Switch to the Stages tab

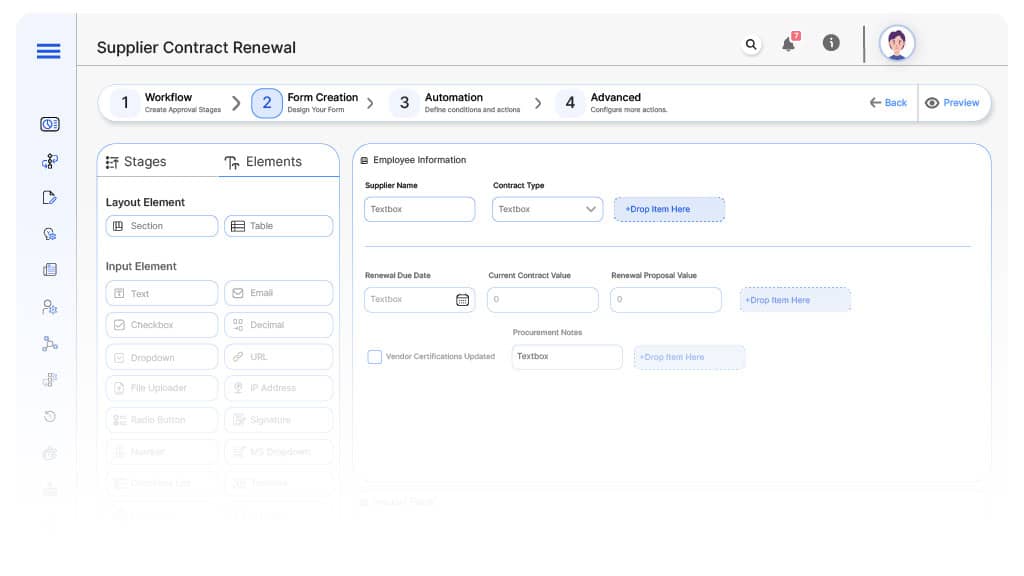click(x=136, y=161)
